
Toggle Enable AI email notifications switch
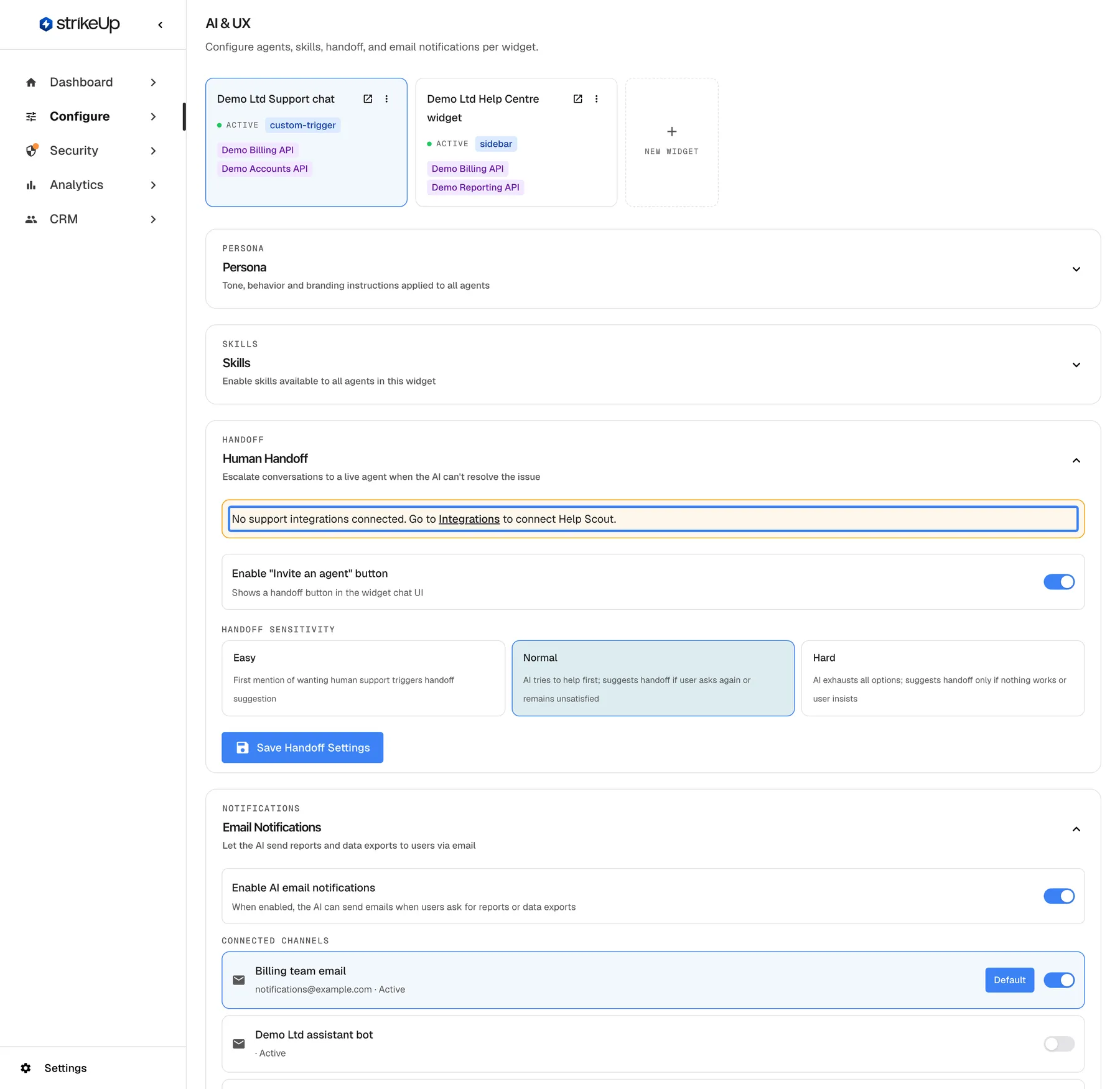(1059, 896)
